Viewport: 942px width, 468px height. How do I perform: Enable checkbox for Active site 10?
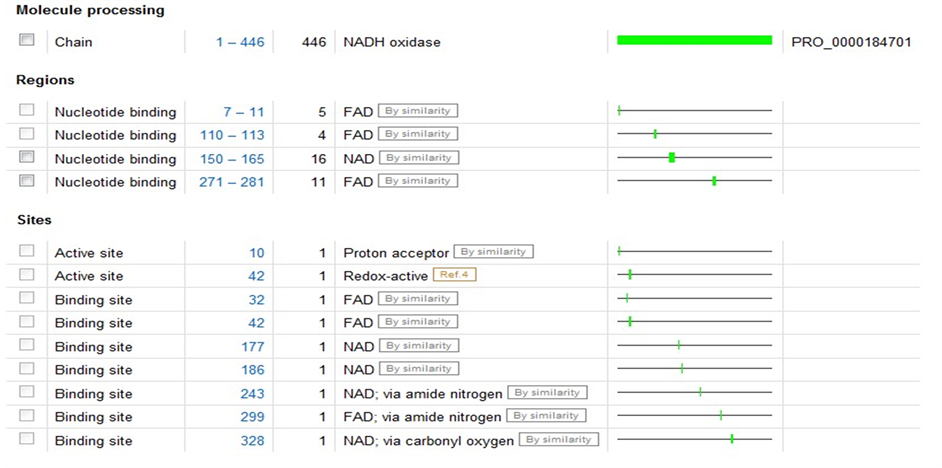click(x=27, y=251)
